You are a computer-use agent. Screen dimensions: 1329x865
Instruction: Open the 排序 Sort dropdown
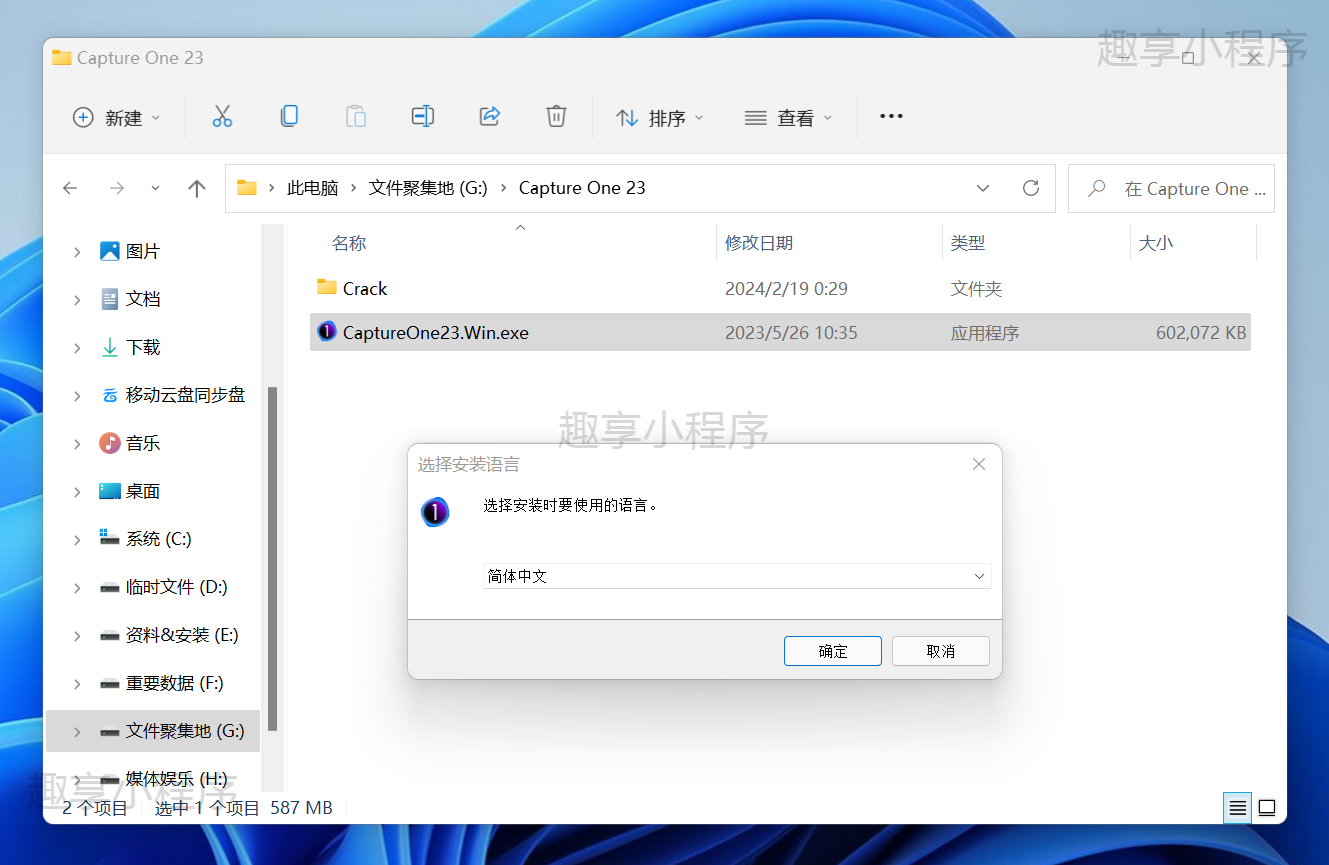pos(659,118)
